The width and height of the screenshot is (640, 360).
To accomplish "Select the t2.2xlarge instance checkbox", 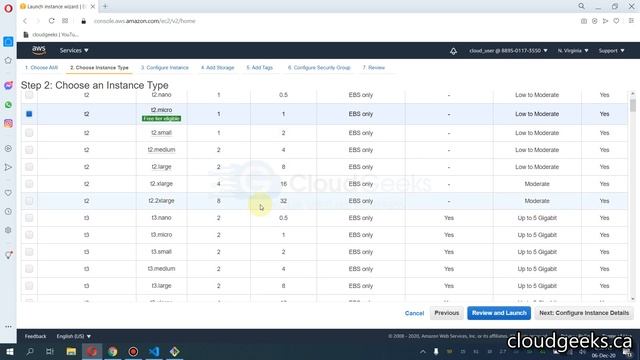I will (x=29, y=201).
